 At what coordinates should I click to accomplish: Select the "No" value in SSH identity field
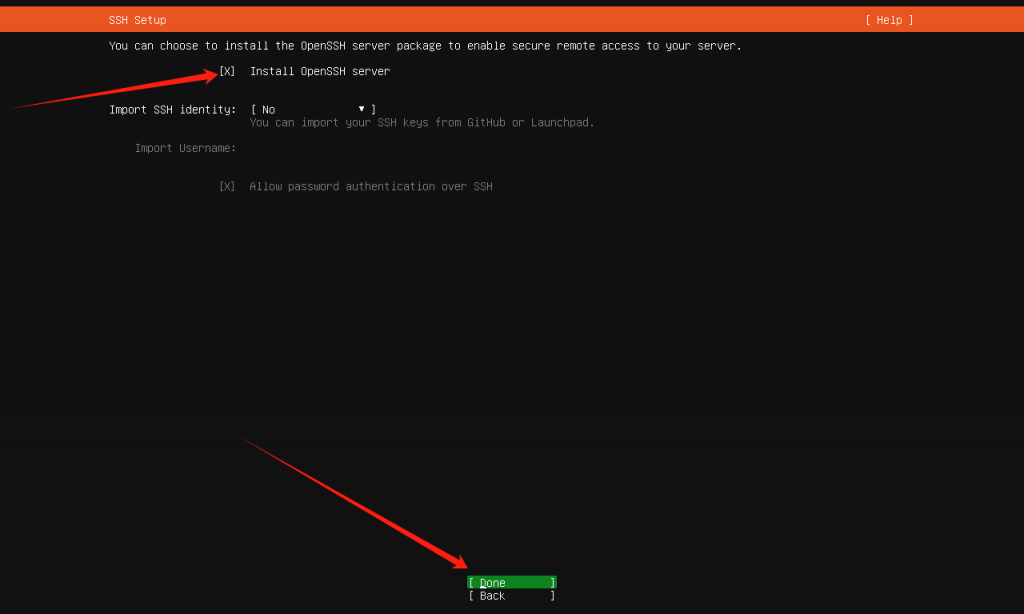269,110
